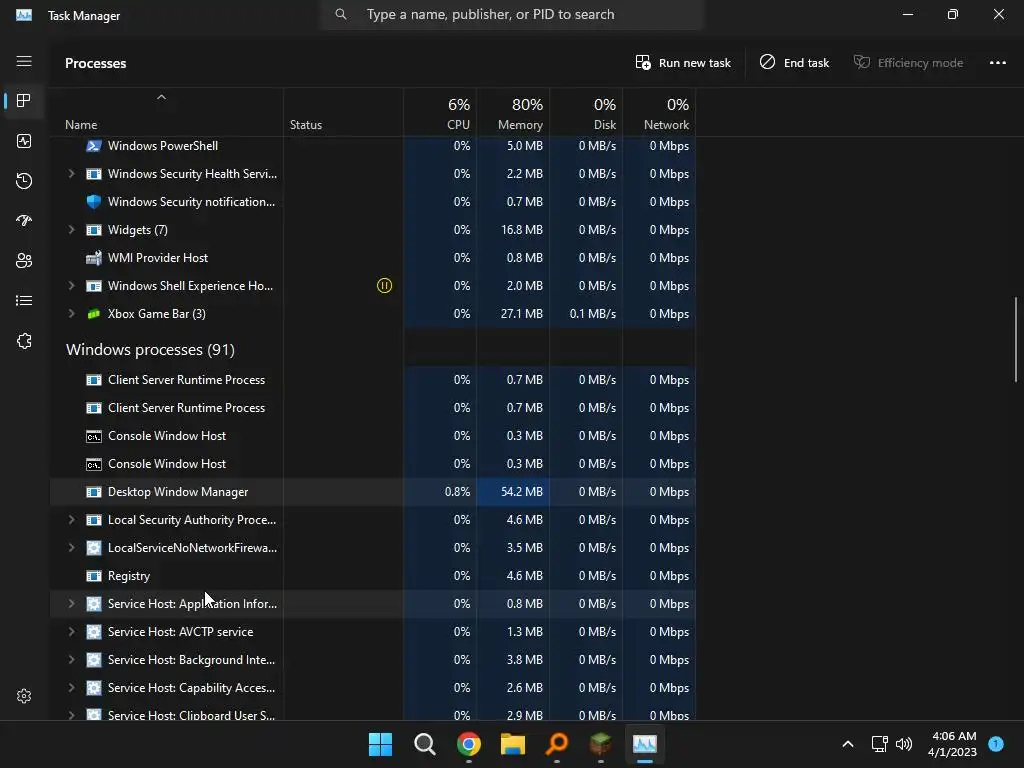Click the Registry process icon
The width and height of the screenshot is (1024, 768).
coord(94,576)
